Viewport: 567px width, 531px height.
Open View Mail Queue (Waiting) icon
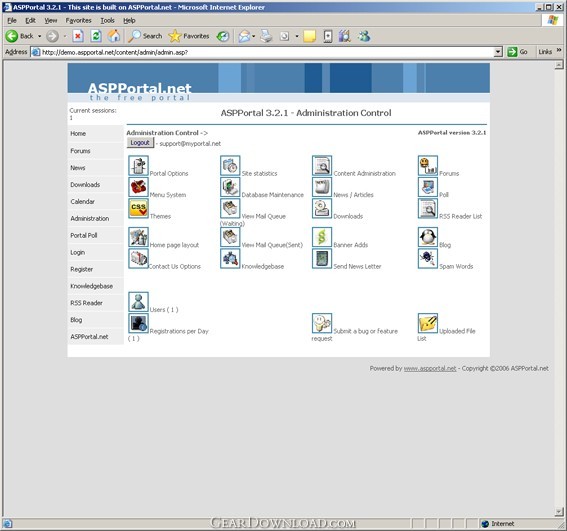coord(230,208)
